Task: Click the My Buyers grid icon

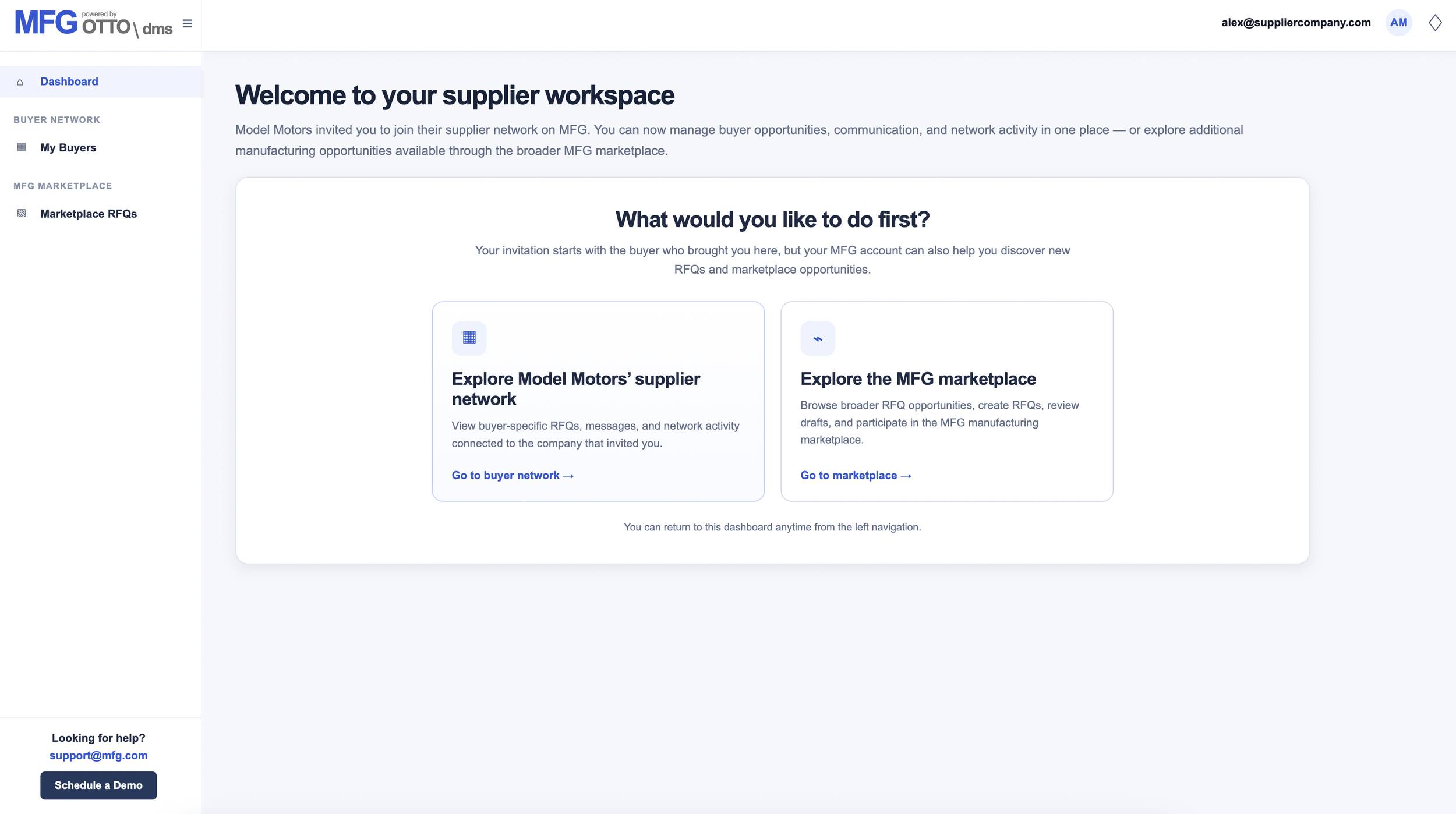Action: [22, 147]
